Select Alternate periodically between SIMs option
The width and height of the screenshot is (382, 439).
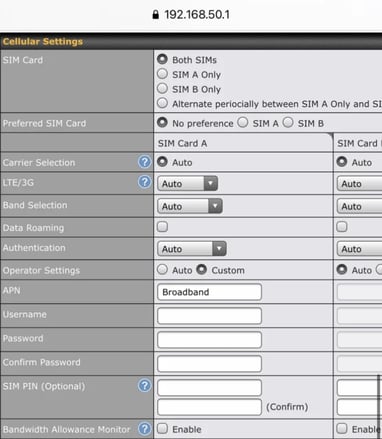(x=162, y=103)
